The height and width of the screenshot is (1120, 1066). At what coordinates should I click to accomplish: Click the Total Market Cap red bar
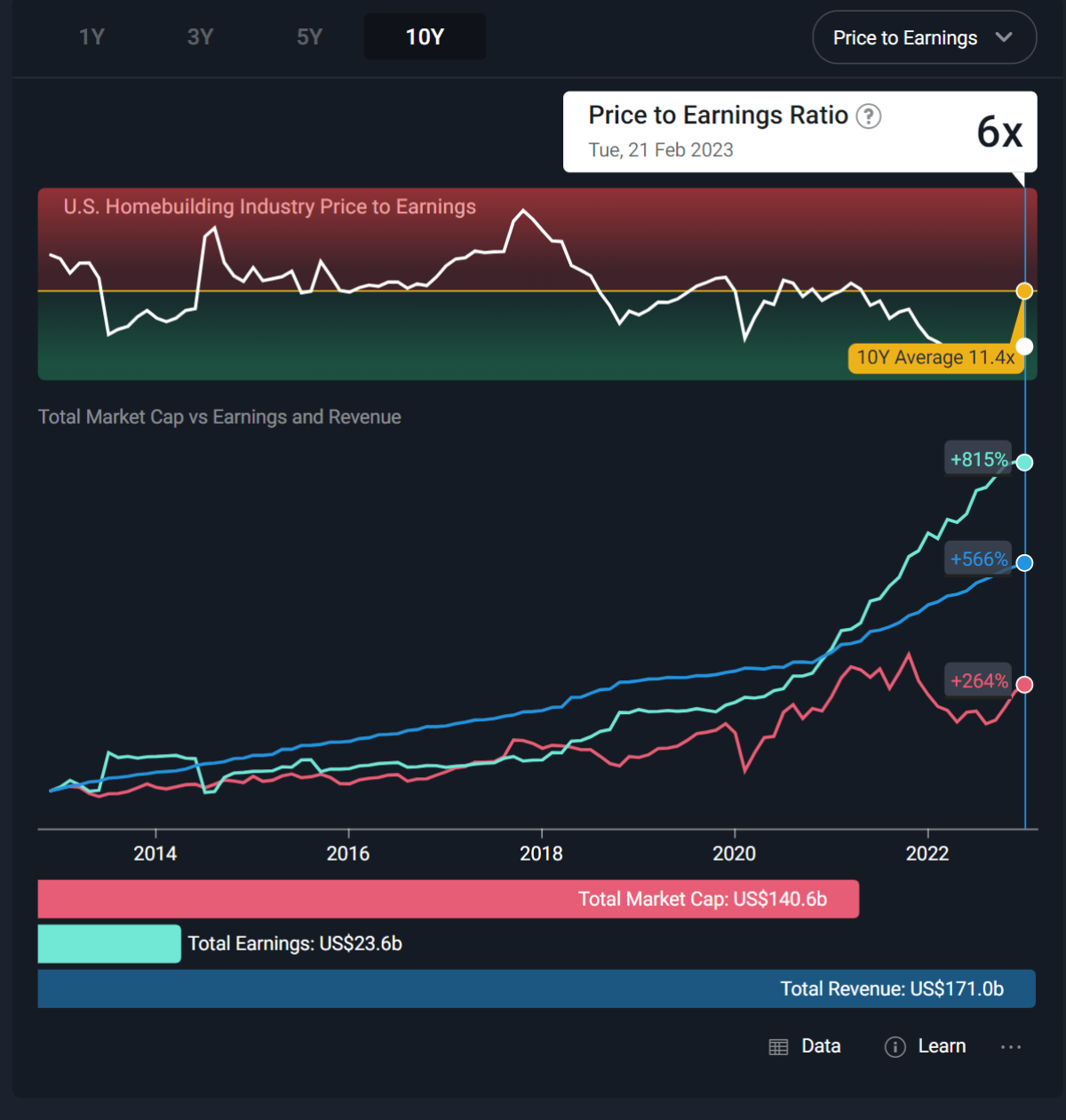(448, 899)
